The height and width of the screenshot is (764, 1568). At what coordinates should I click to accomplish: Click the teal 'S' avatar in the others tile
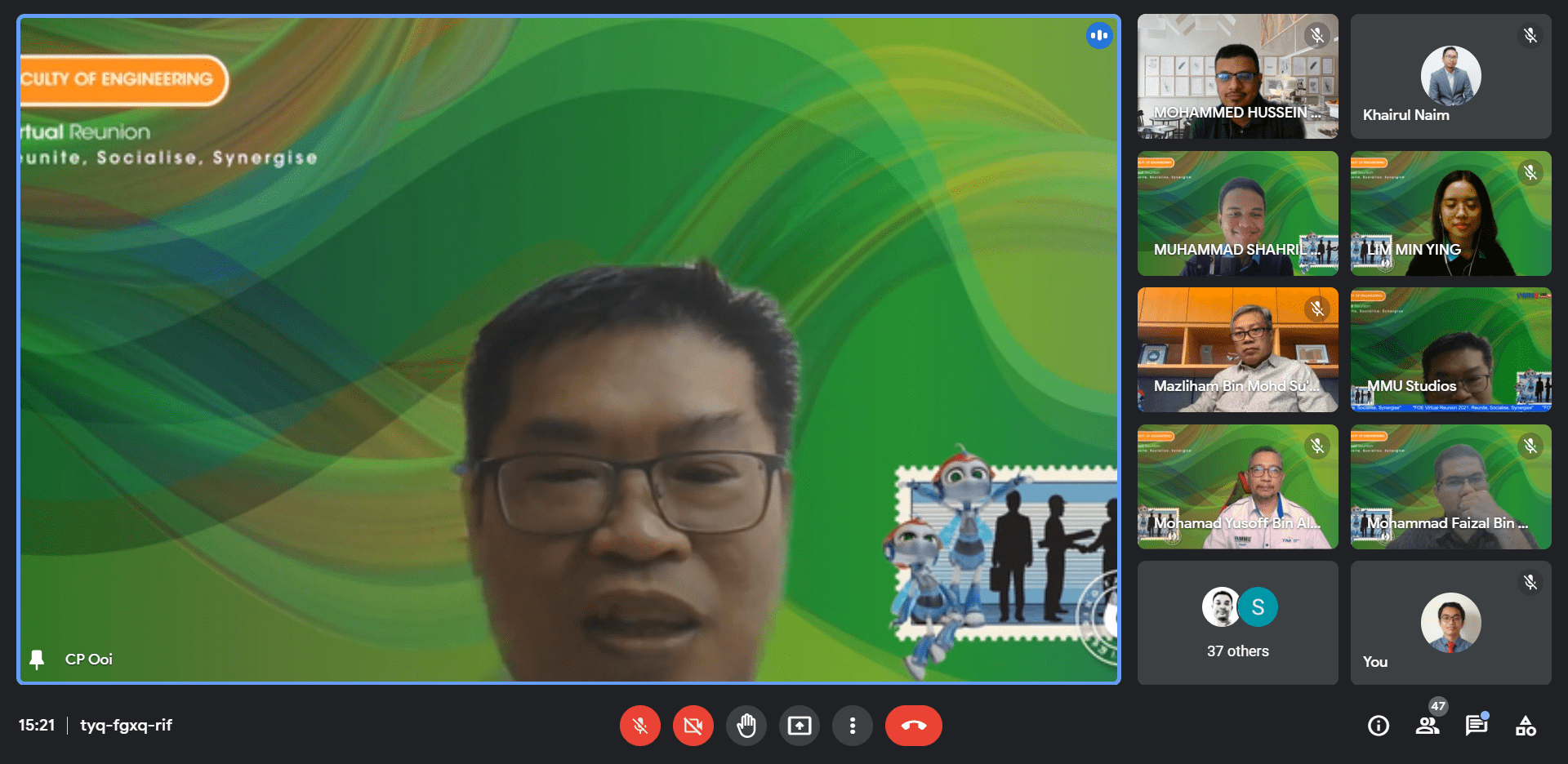tap(1258, 607)
